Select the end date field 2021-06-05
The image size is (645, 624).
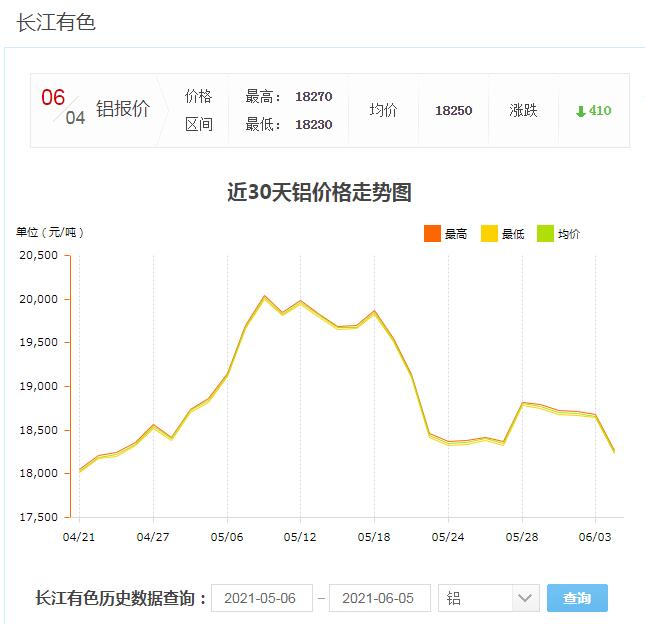[380, 598]
